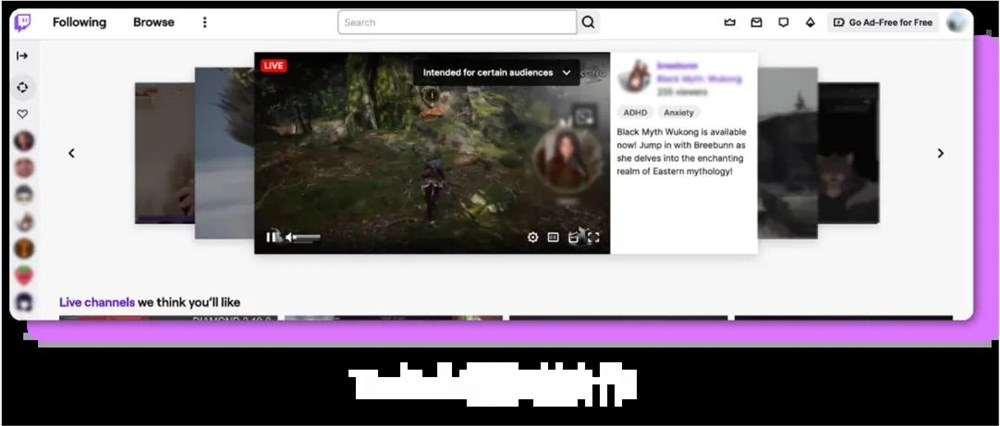Click the heart followed channels icon
Viewport: 1000px width, 426px height.
[22, 114]
